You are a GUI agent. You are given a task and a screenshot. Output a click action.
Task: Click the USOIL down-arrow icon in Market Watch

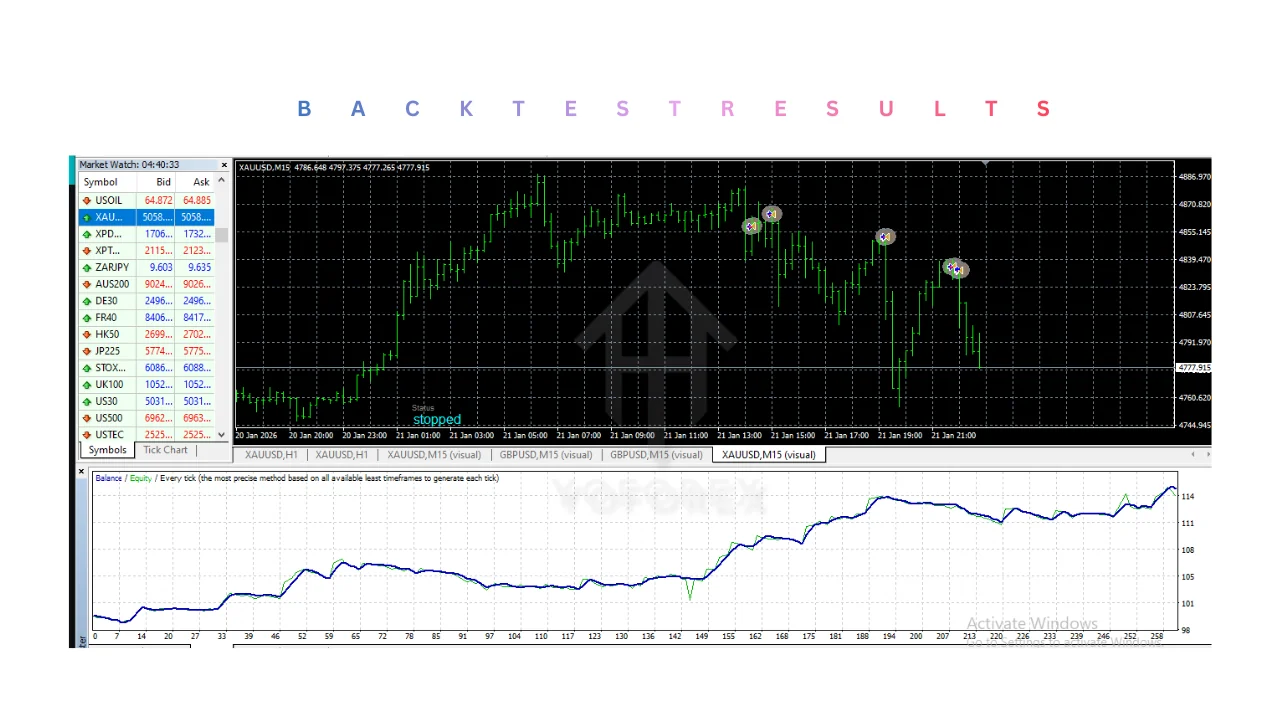(87, 201)
